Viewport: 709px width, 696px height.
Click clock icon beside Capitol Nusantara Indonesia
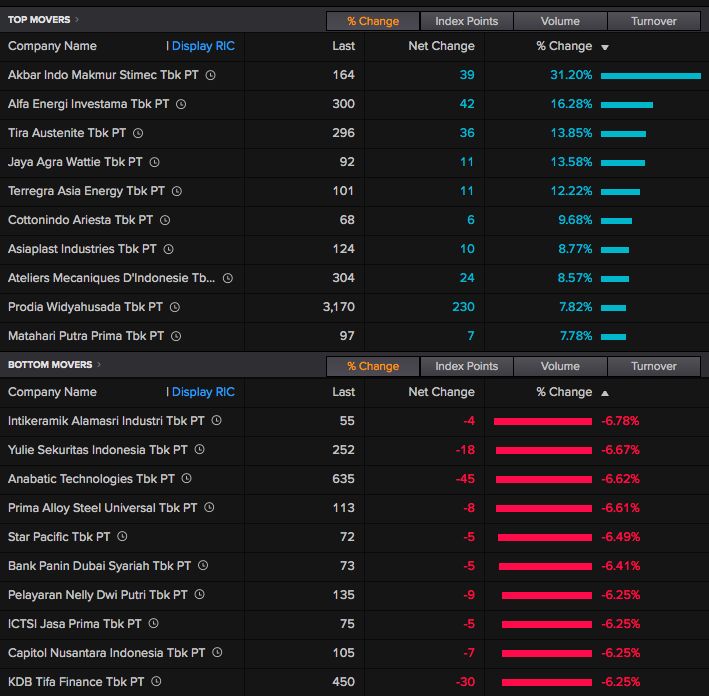(217, 652)
